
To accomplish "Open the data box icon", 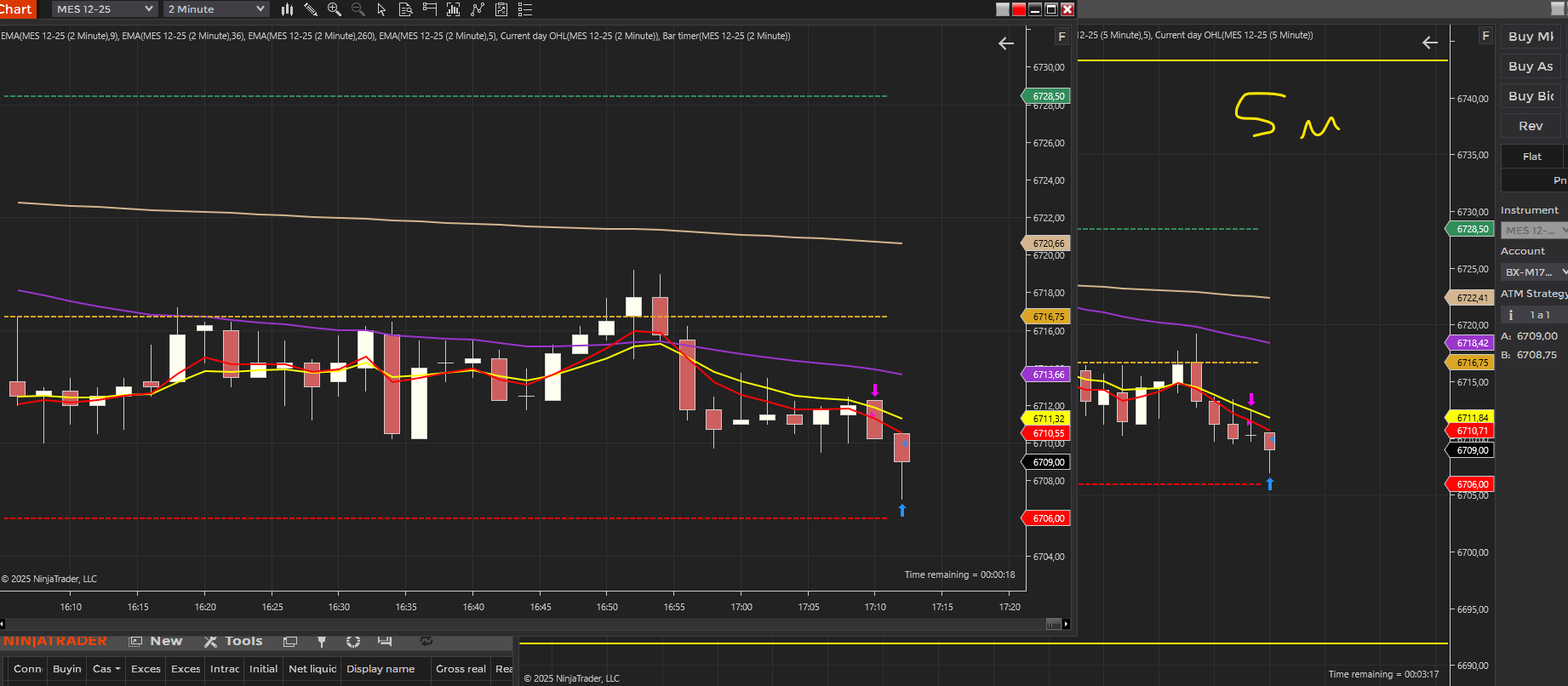I will pos(405,9).
